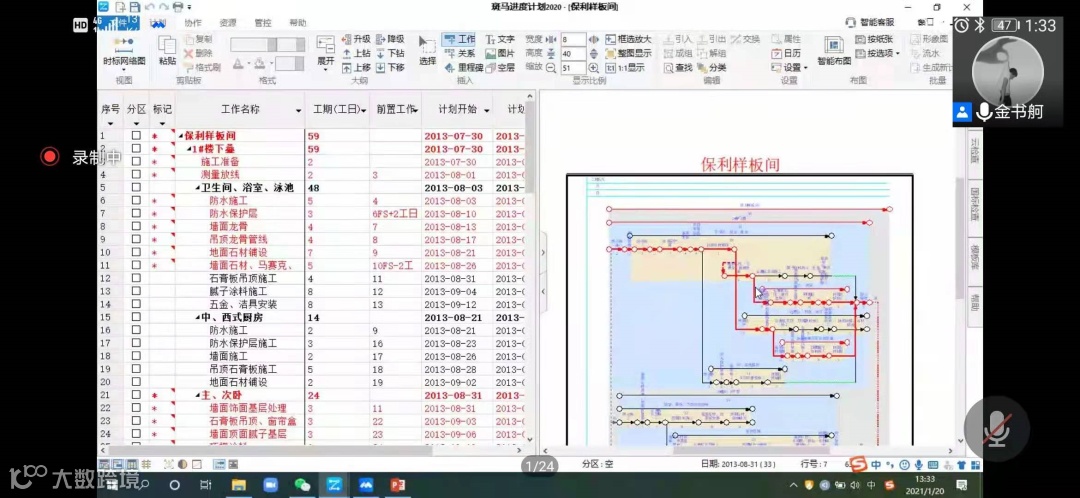
Task: Open the 日历 calendar settings
Action: click(x=786, y=53)
